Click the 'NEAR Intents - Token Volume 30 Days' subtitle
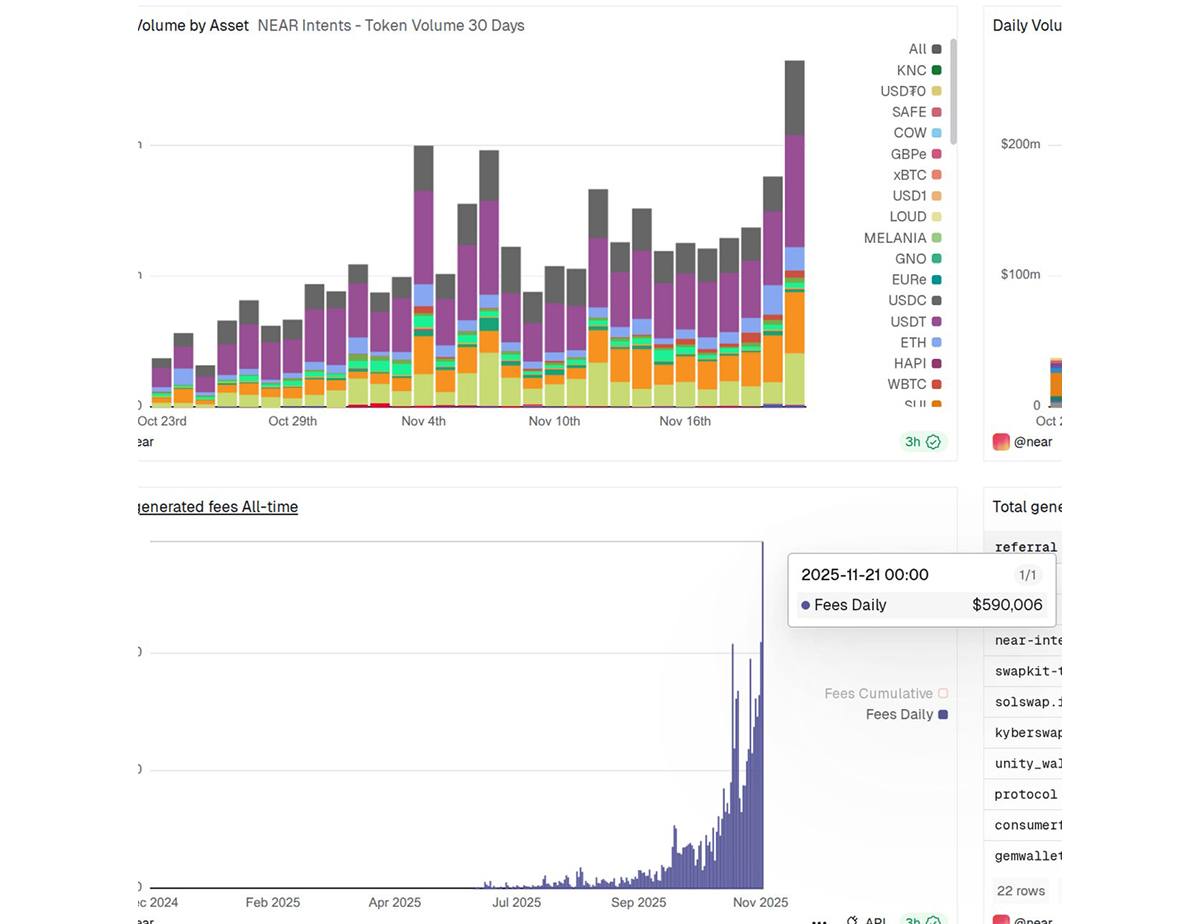Screen dimensions: 1200x924 coord(391,26)
